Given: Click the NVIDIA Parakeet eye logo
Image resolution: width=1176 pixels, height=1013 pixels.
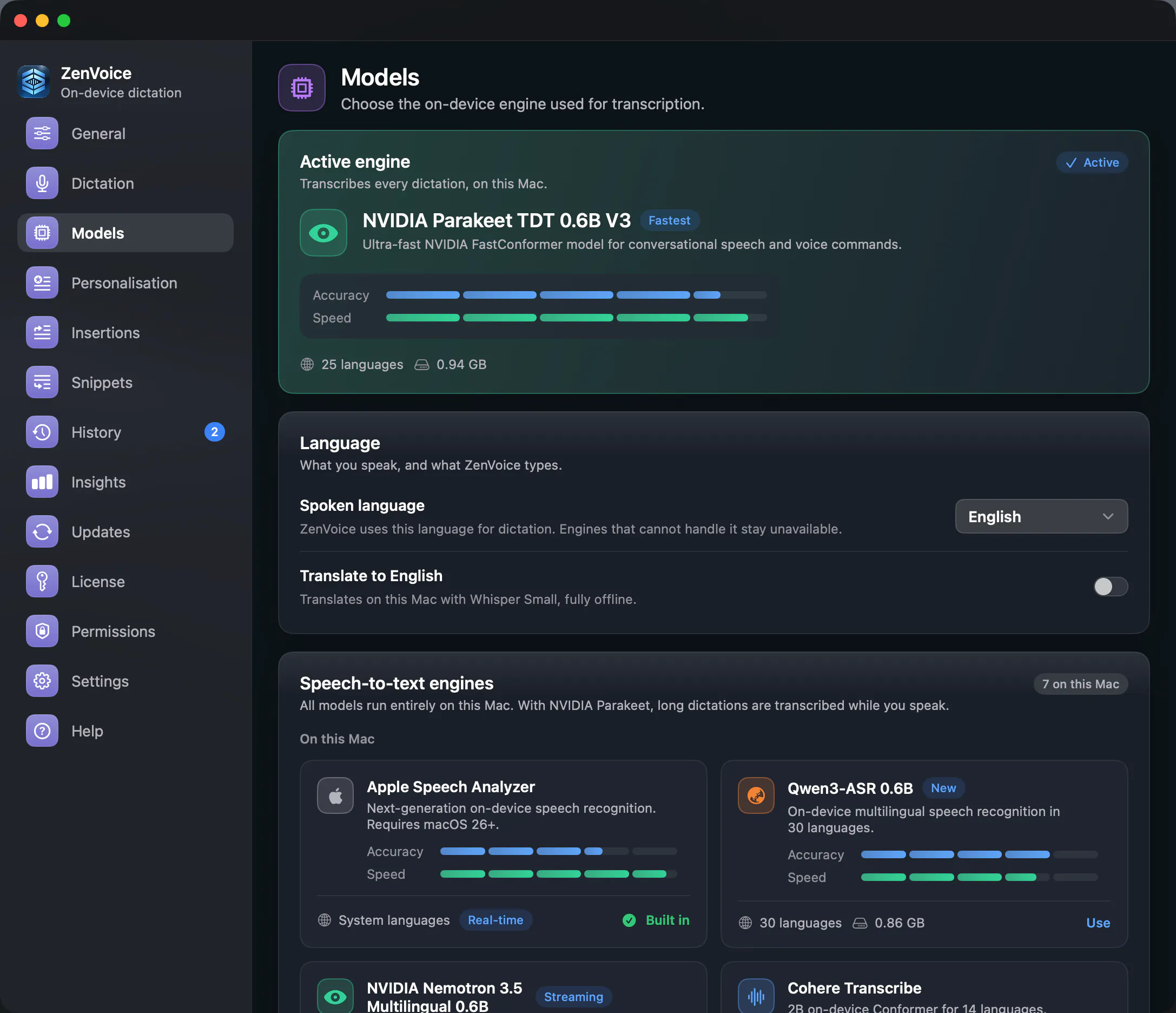Looking at the screenshot, I should coord(323,233).
